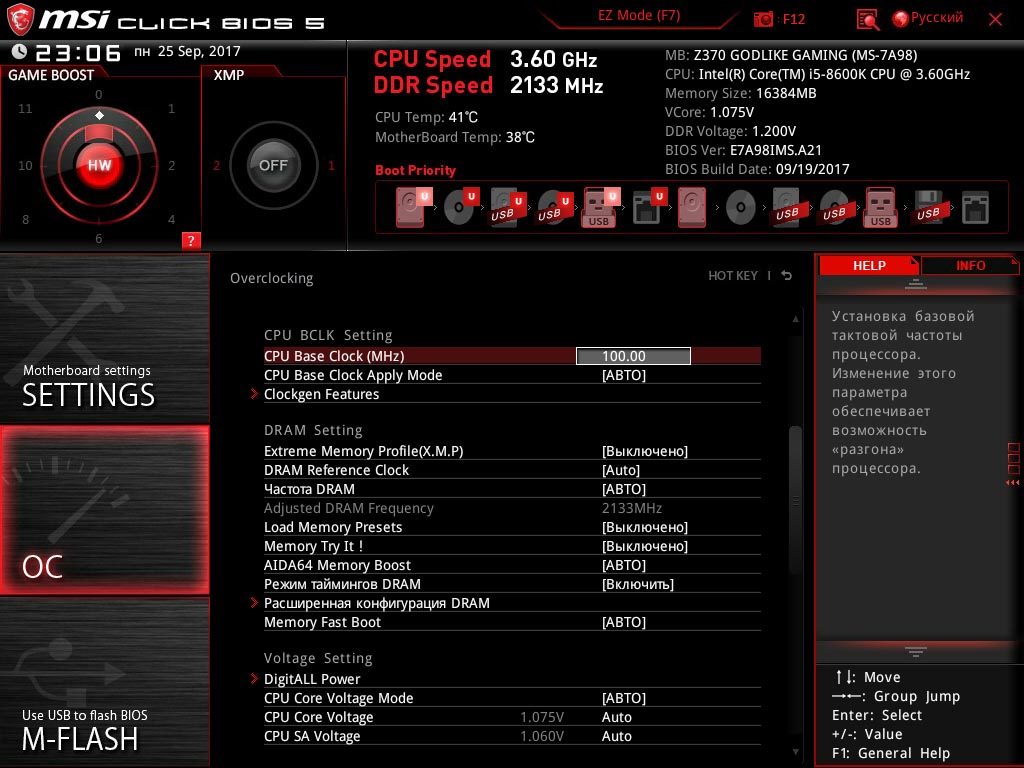
Task: Click the HOT KEY label
Action: tap(733, 276)
